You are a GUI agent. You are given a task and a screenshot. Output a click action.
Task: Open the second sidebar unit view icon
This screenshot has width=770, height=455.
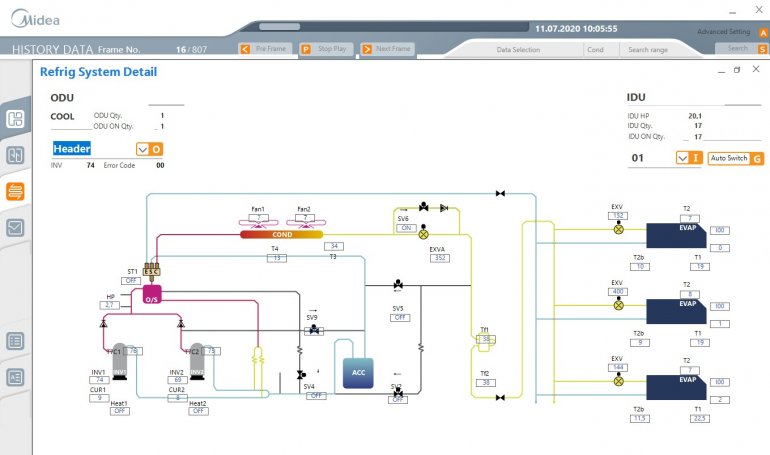(x=15, y=155)
